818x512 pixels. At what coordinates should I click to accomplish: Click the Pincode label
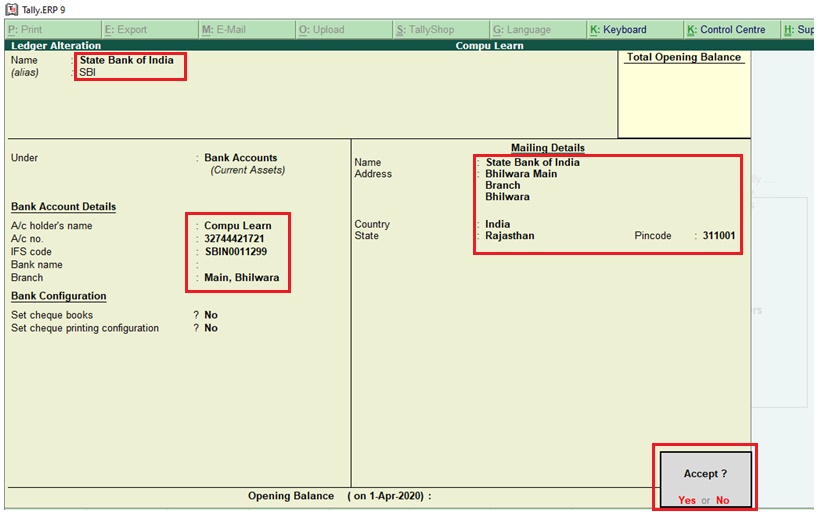(653, 235)
